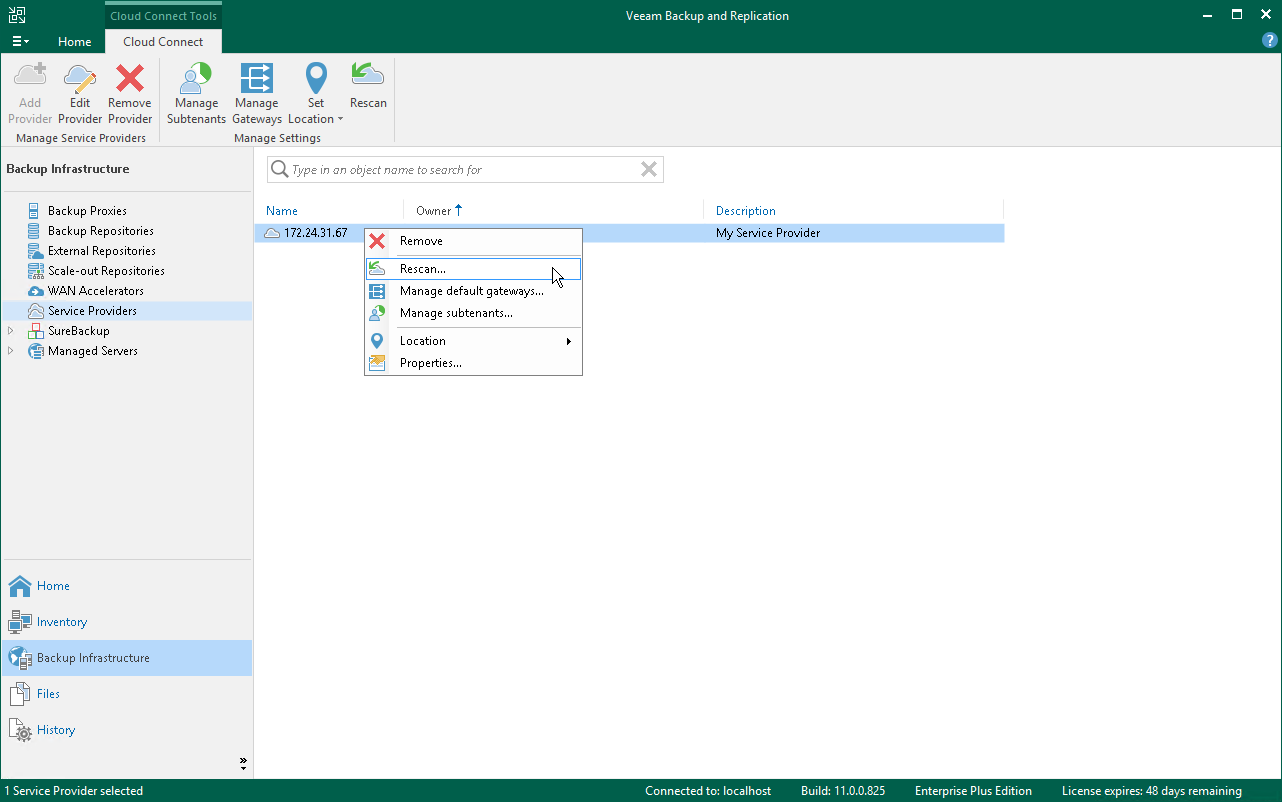The height and width of the screenshot is (802, 1282).
Task: Select External Repositories in the tree
Action: pos(102,251)
